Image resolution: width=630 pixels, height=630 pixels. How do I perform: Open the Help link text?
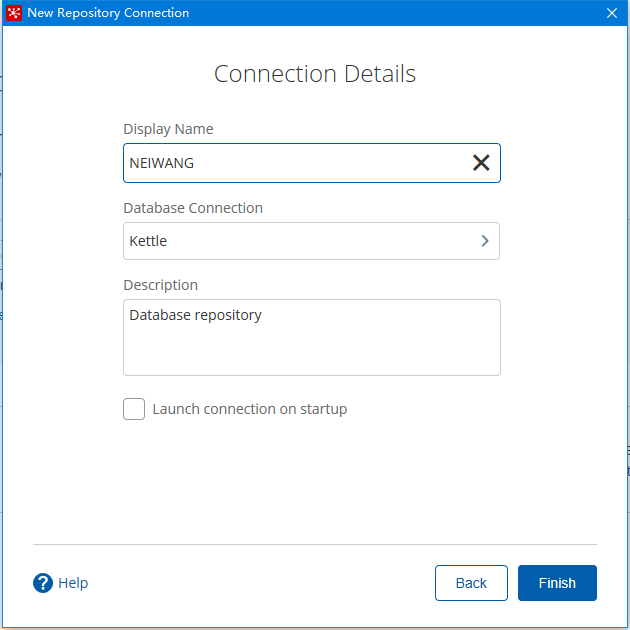[73, 583]
